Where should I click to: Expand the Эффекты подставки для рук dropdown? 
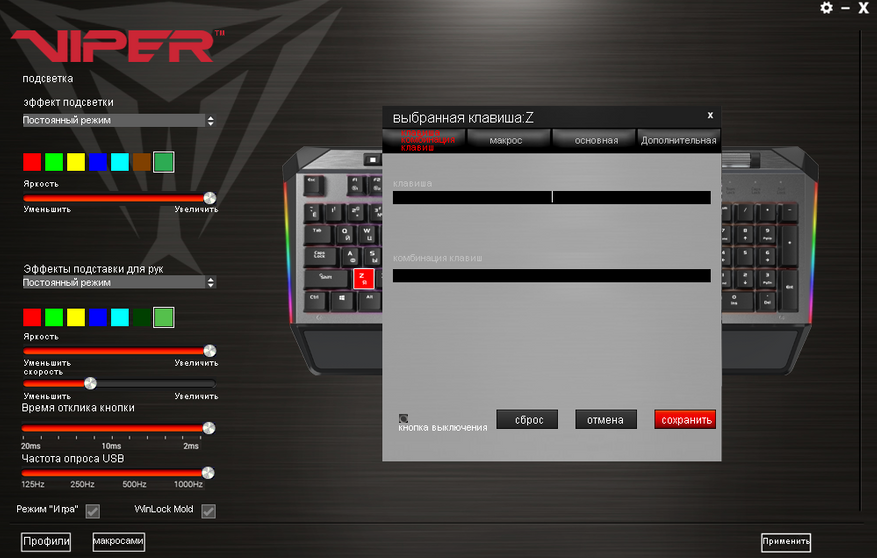[119, 282]
